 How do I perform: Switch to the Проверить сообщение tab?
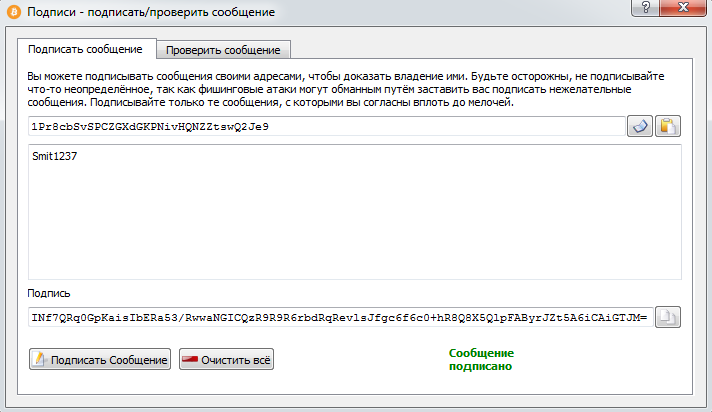[x=224, y=50]
